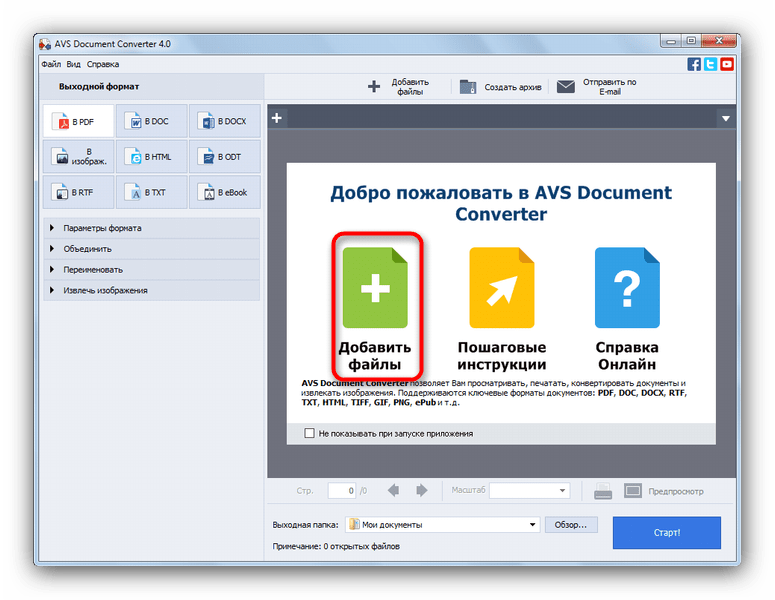775x600 pixels.
Task: Open the Файл menu
Action: [x=50, y=64]
